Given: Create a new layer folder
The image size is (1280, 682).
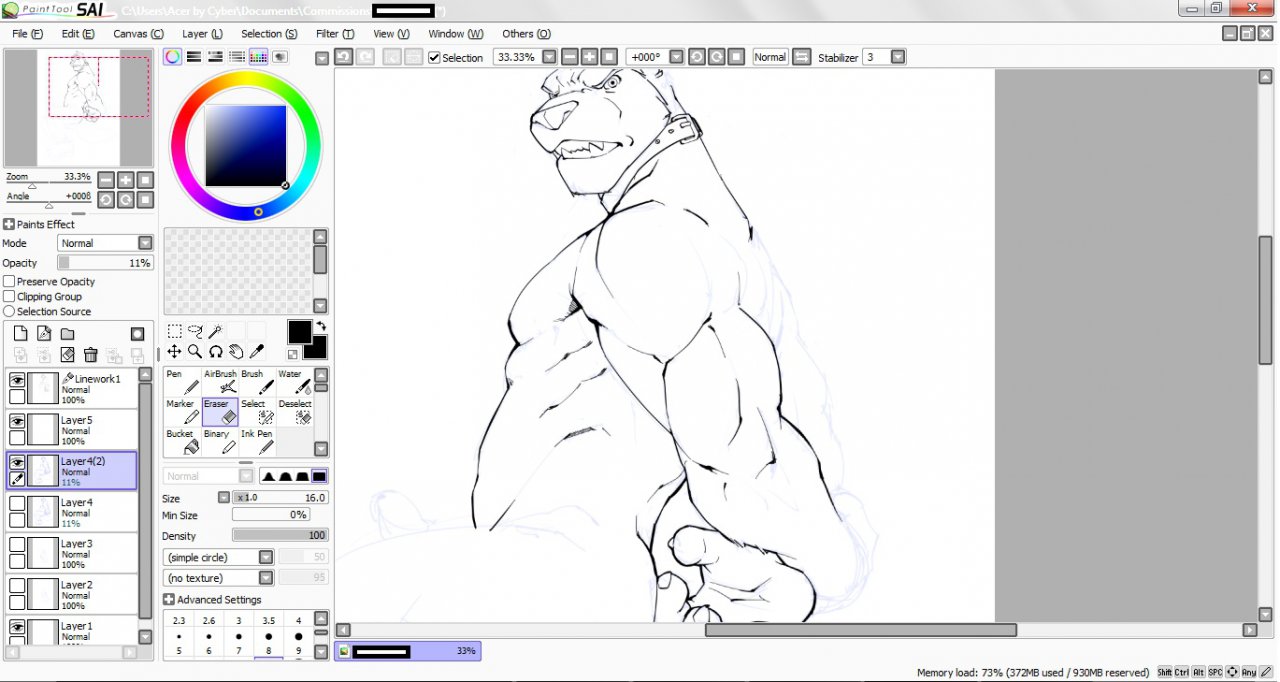Looking at the screenshot, I should (67, 334).
